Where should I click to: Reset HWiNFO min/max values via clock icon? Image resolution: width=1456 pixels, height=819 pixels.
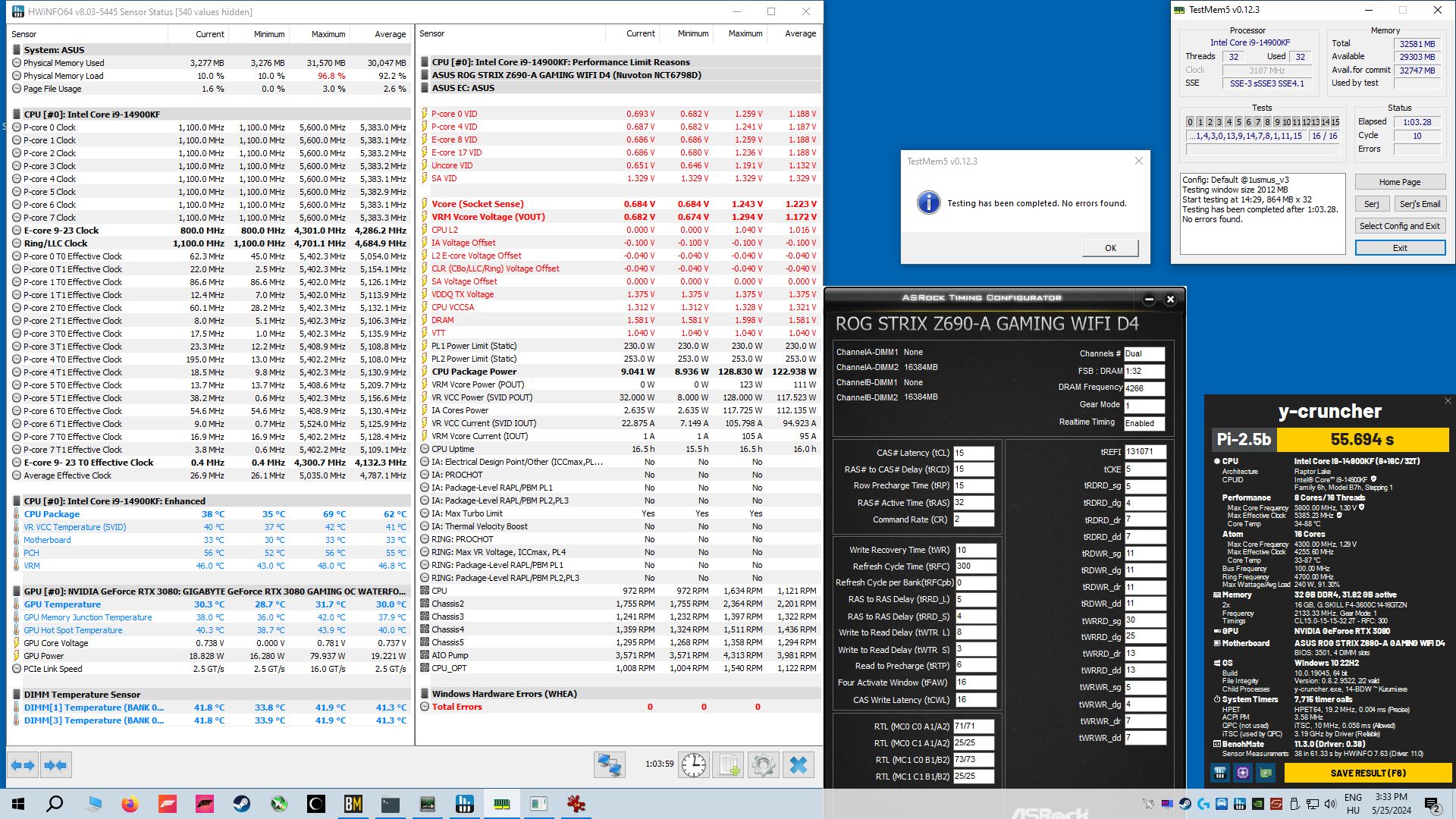[693, 765]
